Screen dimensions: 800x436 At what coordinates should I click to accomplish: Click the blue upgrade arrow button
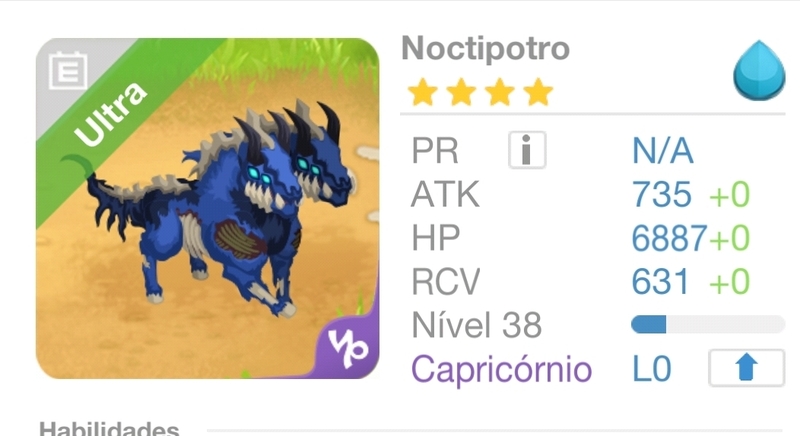746,368
